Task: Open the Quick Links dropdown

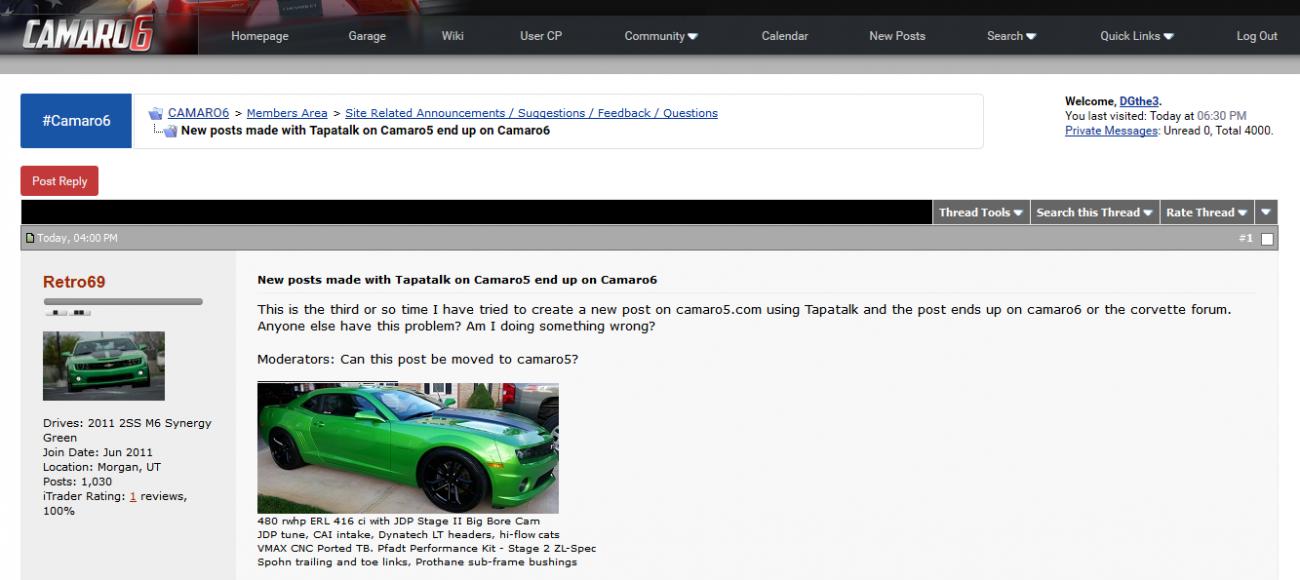Action: pos(1135,35)
